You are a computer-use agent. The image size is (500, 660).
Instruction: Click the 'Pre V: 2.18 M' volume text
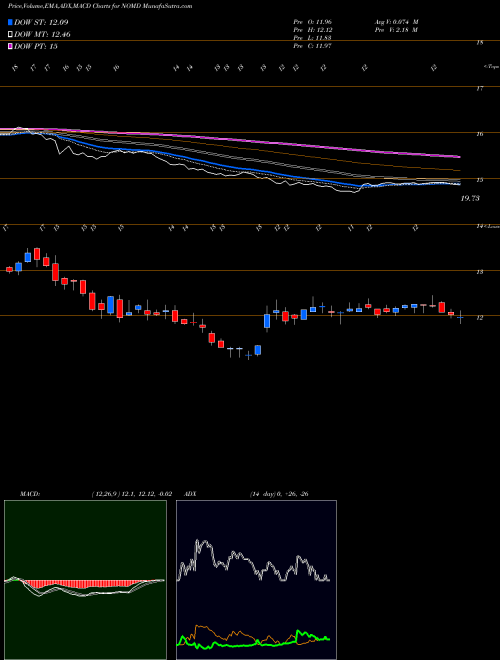tap(398, 30)
